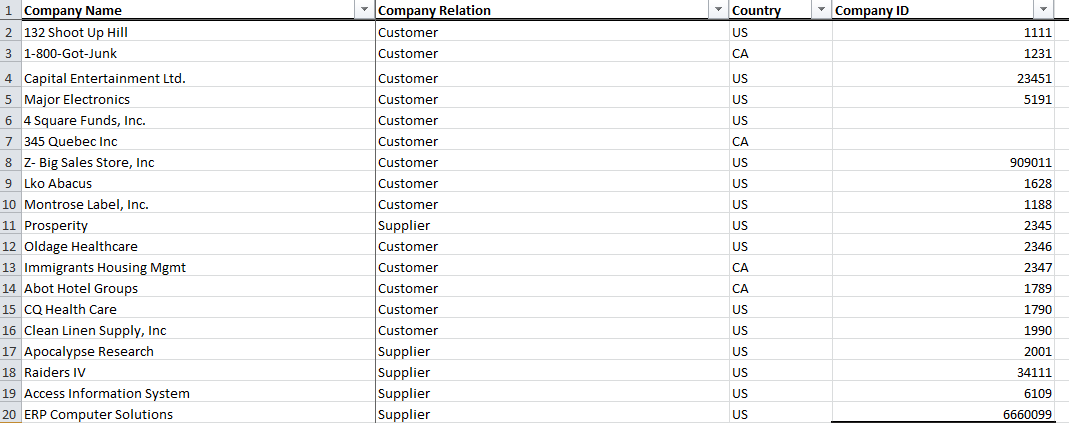The height and width of the screenshot is (423, 1069).
Task: Select the Supplier cell for Prosperity
Action: point(552,225)
